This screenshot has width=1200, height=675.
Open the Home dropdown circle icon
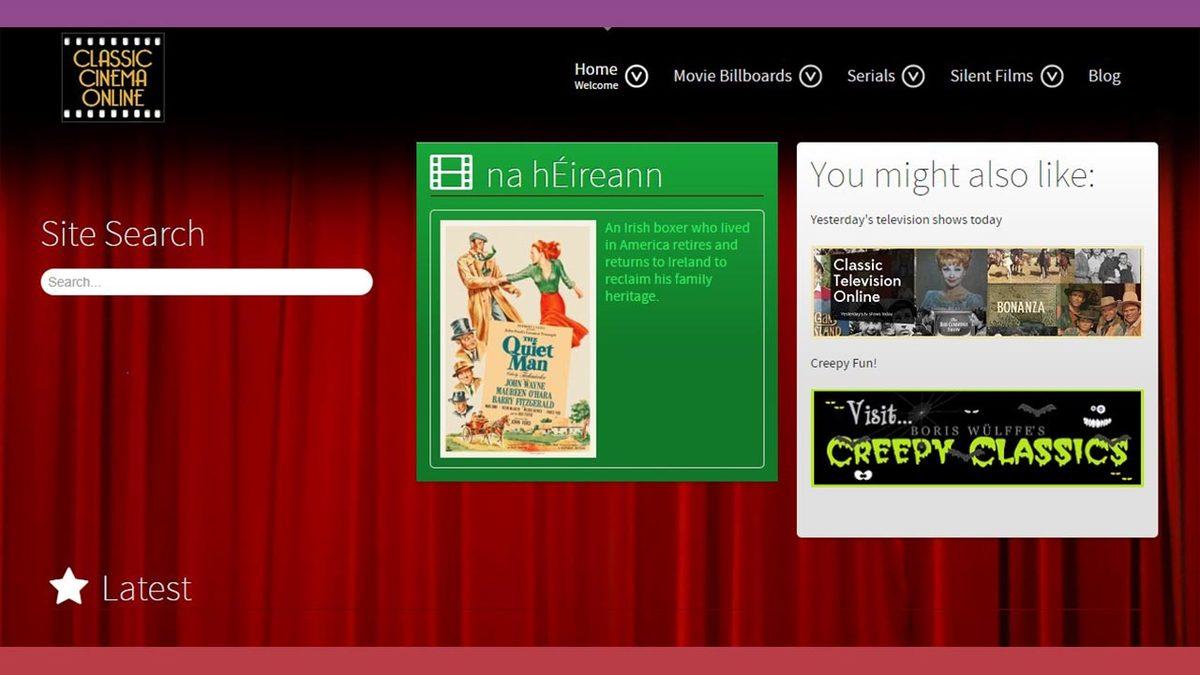click(x=638, y=75)
